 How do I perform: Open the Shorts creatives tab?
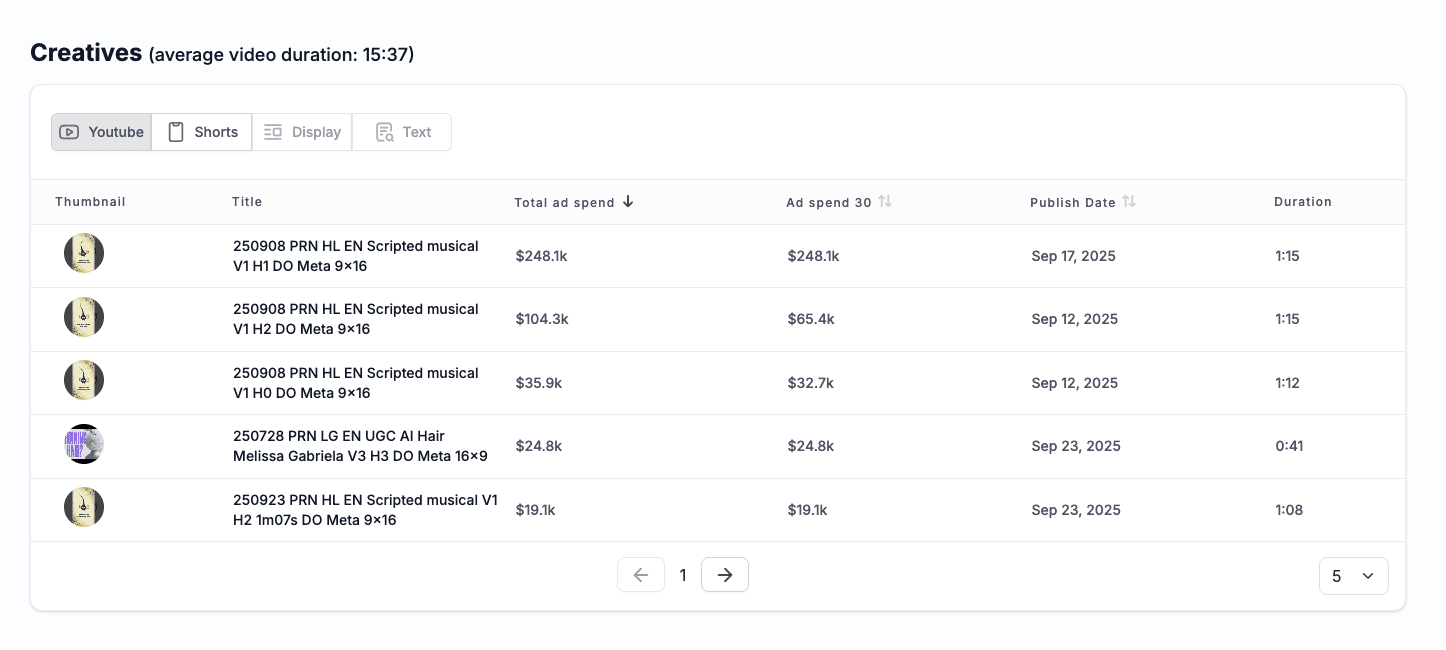click(202, 132)
